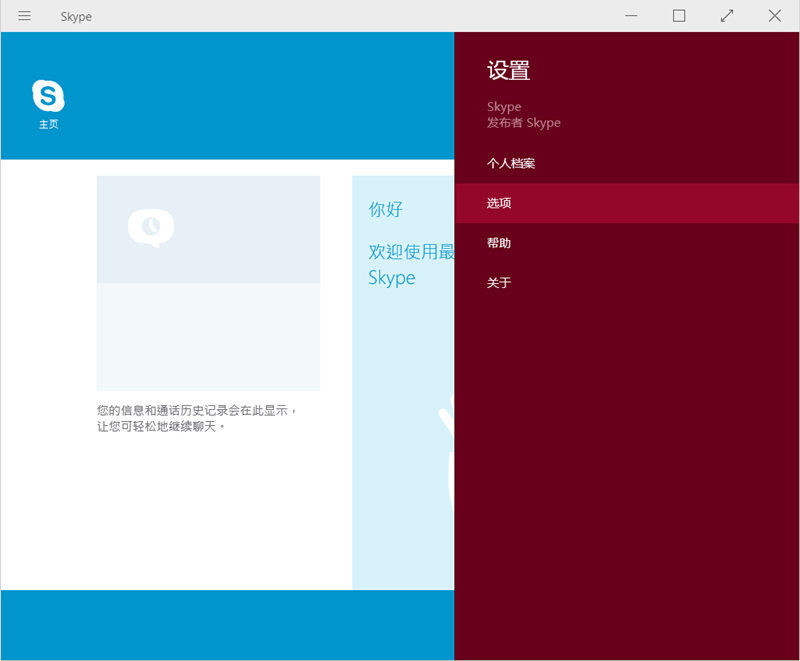Viewport: 800px width, 661px height.
Task: Close the Skype window
Action: click(x=774, y=16)
